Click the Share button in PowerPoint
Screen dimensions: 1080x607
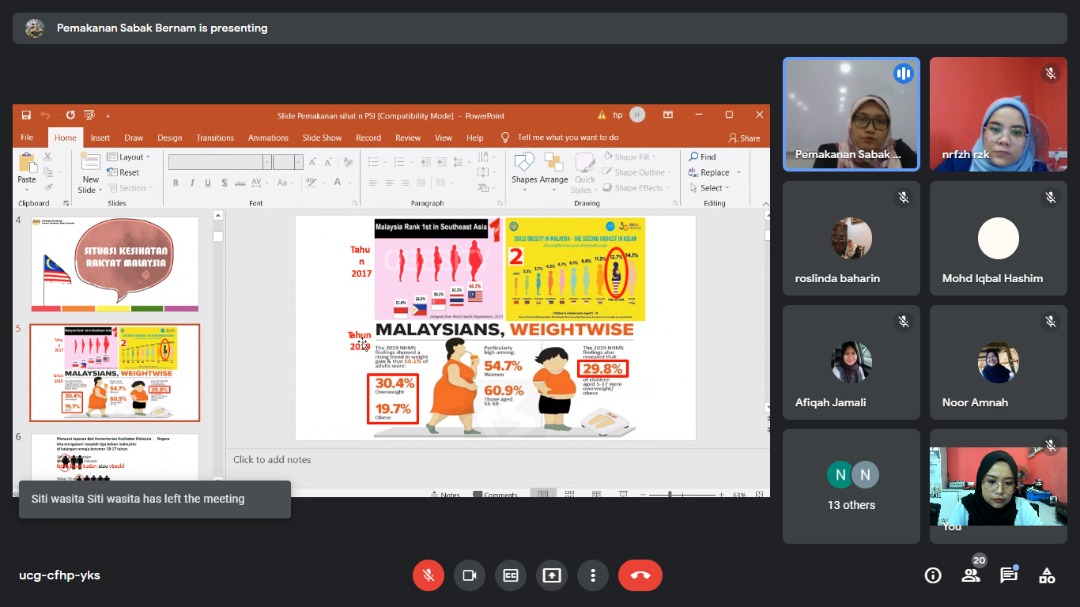[x=744, y=138]
